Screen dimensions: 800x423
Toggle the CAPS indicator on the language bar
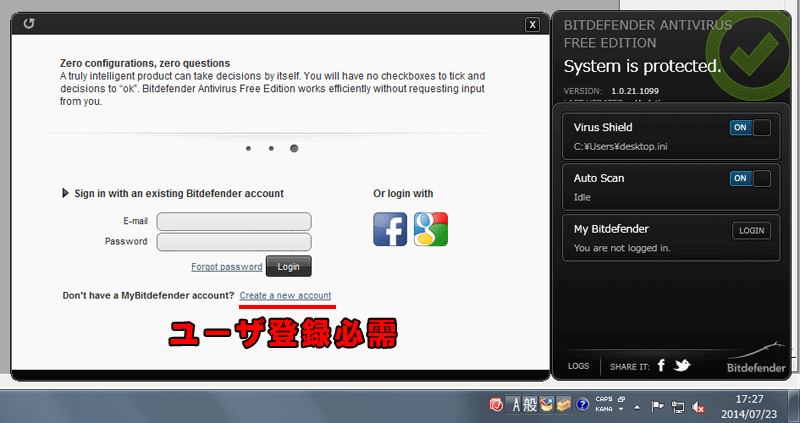coord(604,399)
